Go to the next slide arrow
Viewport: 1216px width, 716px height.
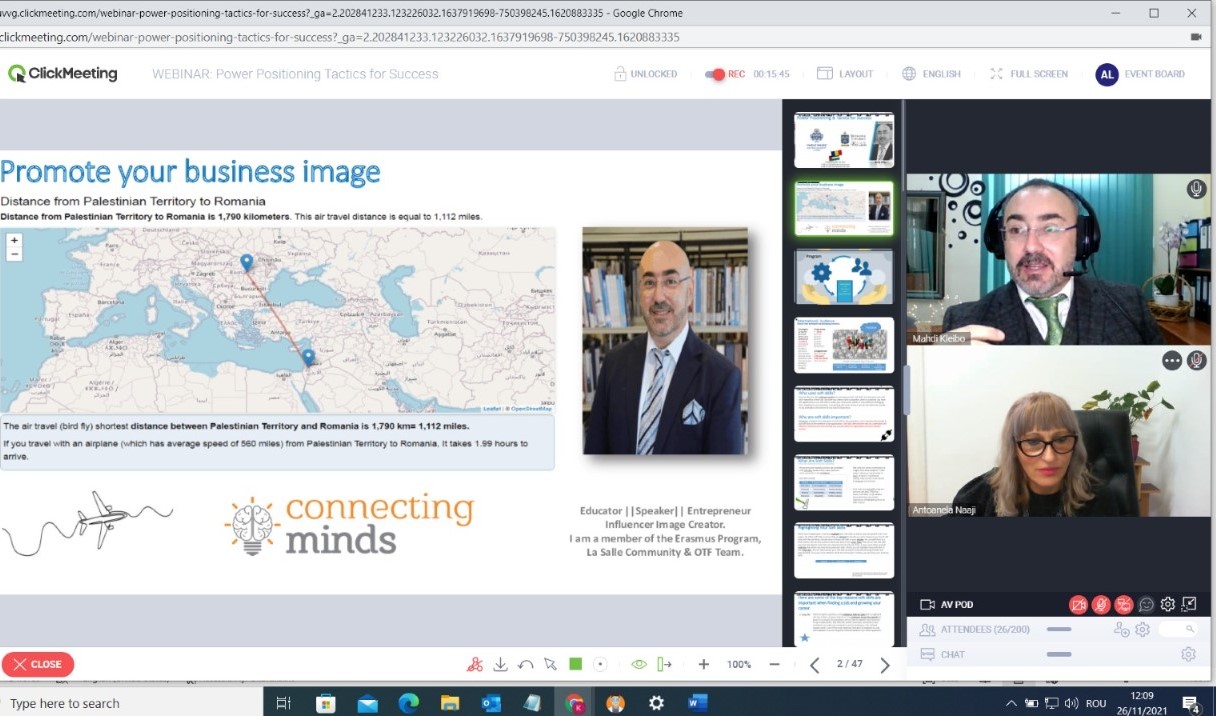pos(884,664)
